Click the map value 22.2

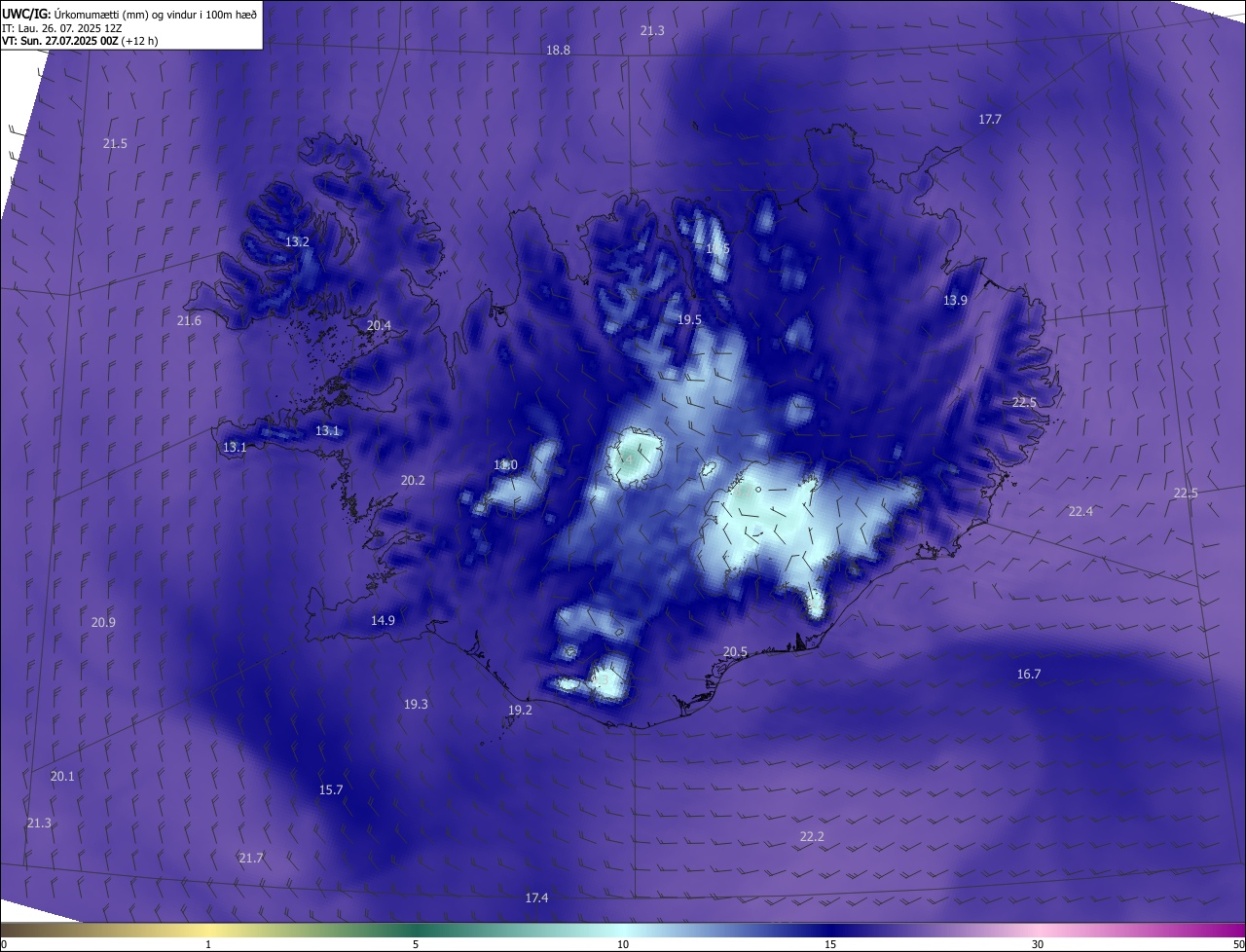tap(812, 836)
